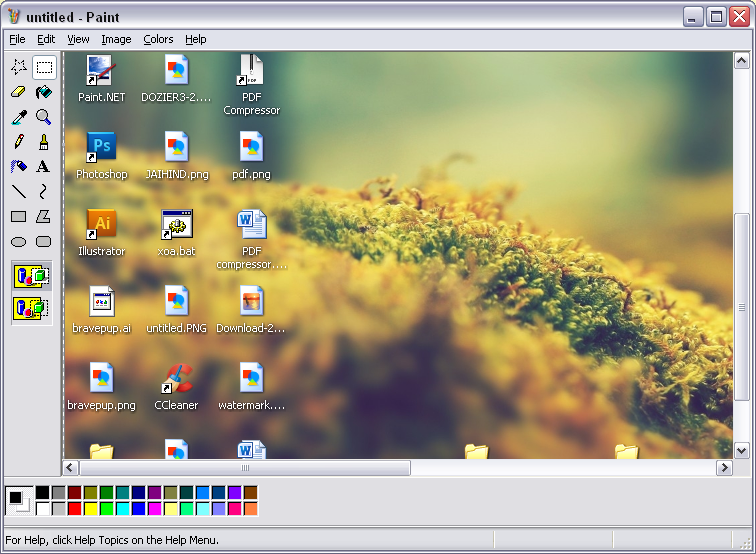Open the Help menu
The height and width of the screenshot is (554, 756).
click(x=196, y=39)
